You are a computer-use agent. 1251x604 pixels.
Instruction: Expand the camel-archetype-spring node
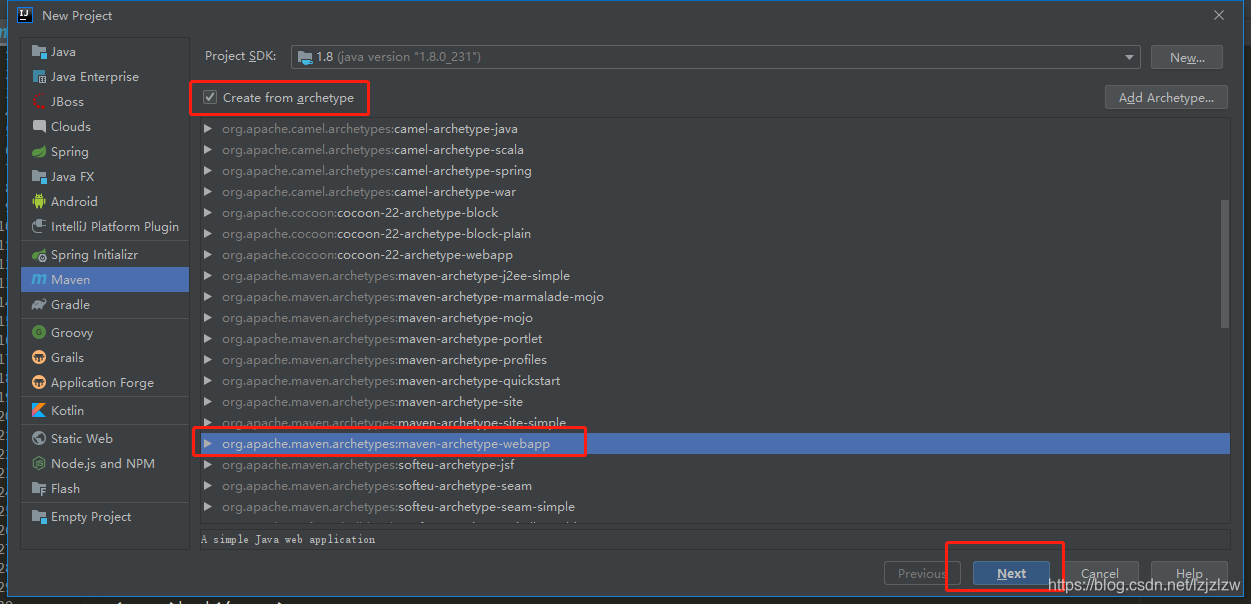(x=208, y=171)
